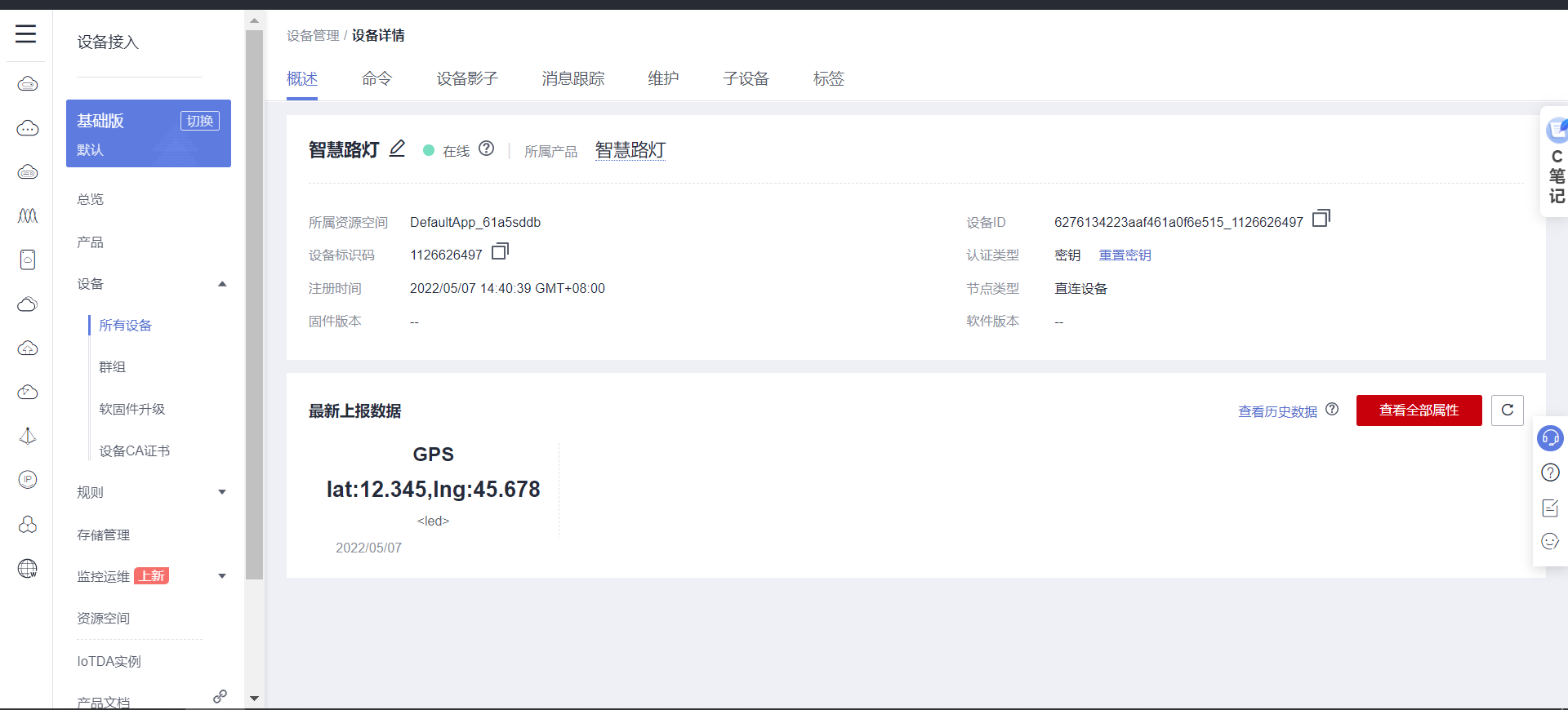
Task: Open the cloud gauge service icon
Action: pyautogui.click(x=28, y=393)
